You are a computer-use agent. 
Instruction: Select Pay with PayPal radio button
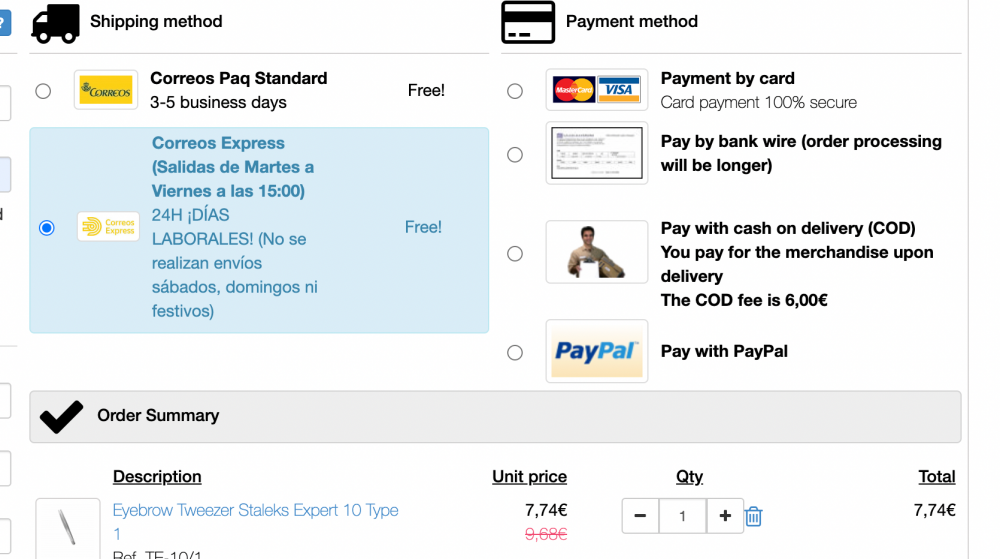click(515, 352)
